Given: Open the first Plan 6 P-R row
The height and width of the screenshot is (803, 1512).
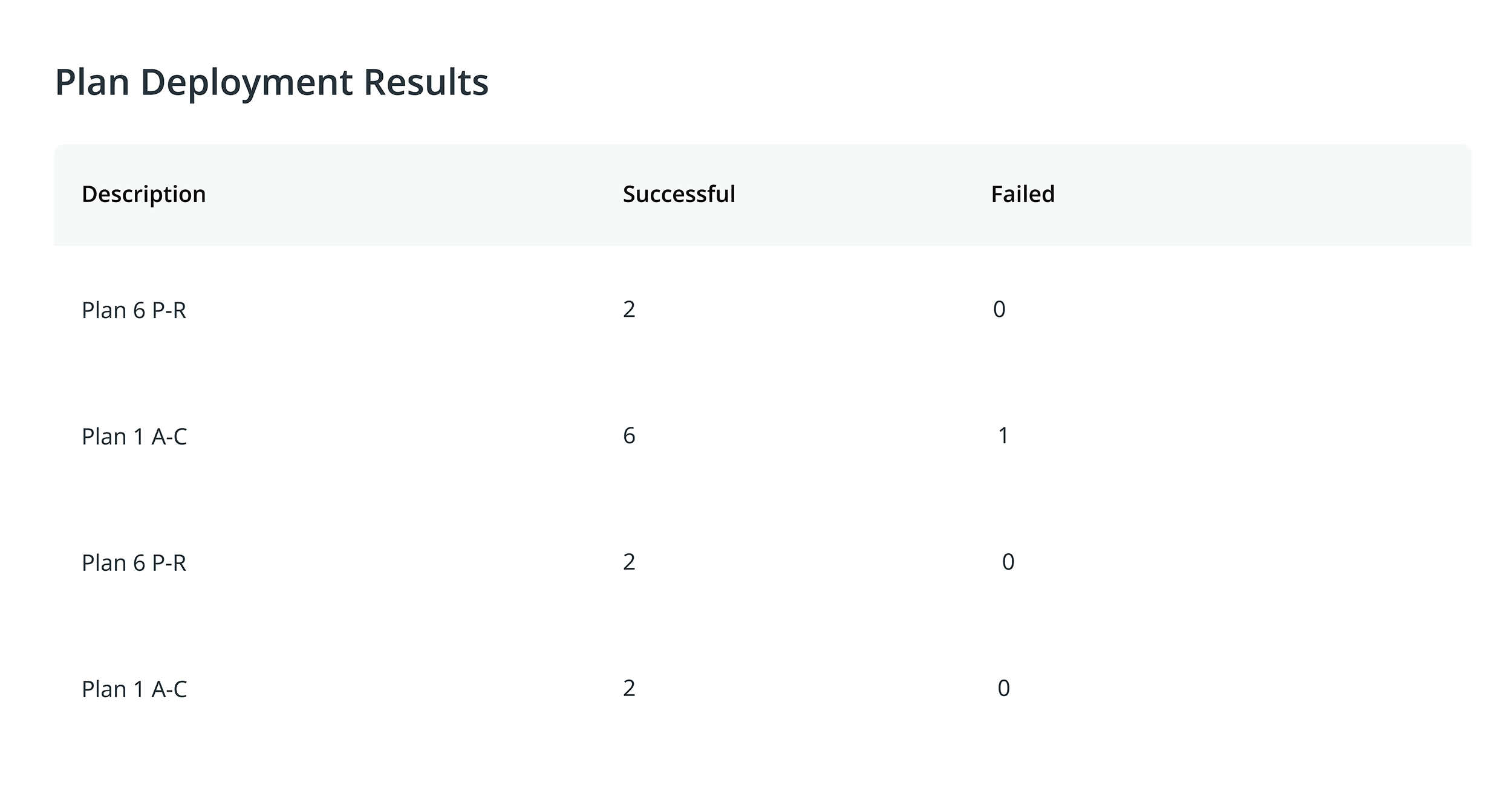Looking at the screenshot, I should (763, 310).
